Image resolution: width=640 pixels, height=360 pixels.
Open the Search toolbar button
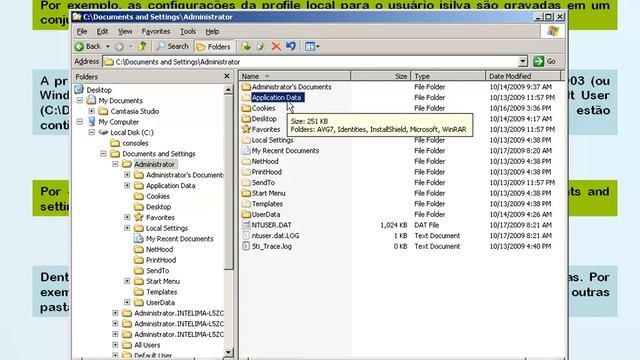point(173,47)
